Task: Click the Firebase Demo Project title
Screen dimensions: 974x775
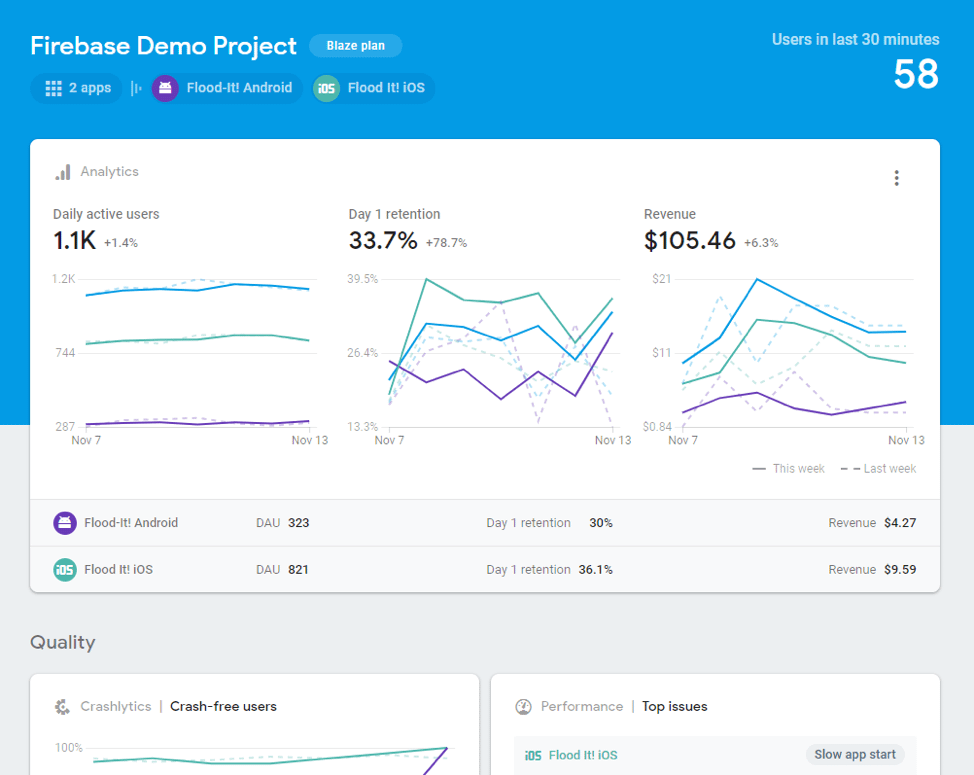Action: [x=163, y=46]
